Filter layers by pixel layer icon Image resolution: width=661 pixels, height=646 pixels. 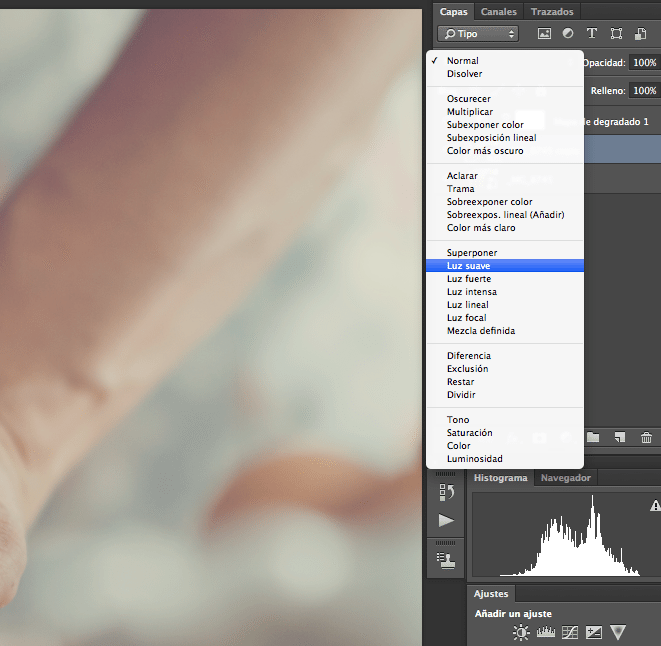(544, 34)
